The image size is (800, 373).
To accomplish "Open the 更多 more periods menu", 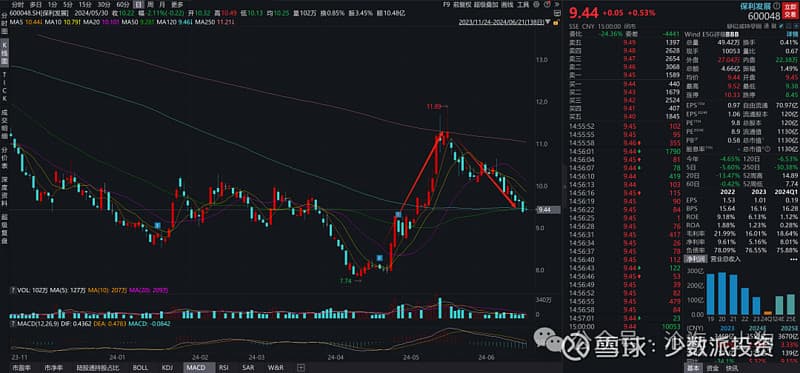I will [x=178, y=4].
